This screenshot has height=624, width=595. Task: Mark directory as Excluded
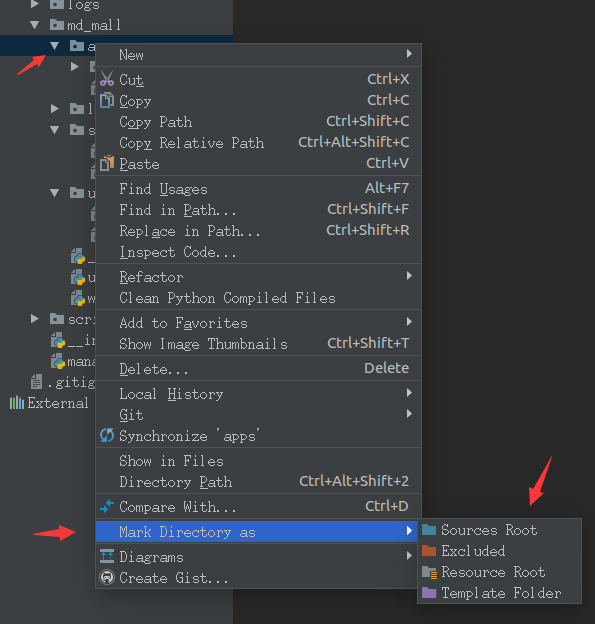pos(499,551)
